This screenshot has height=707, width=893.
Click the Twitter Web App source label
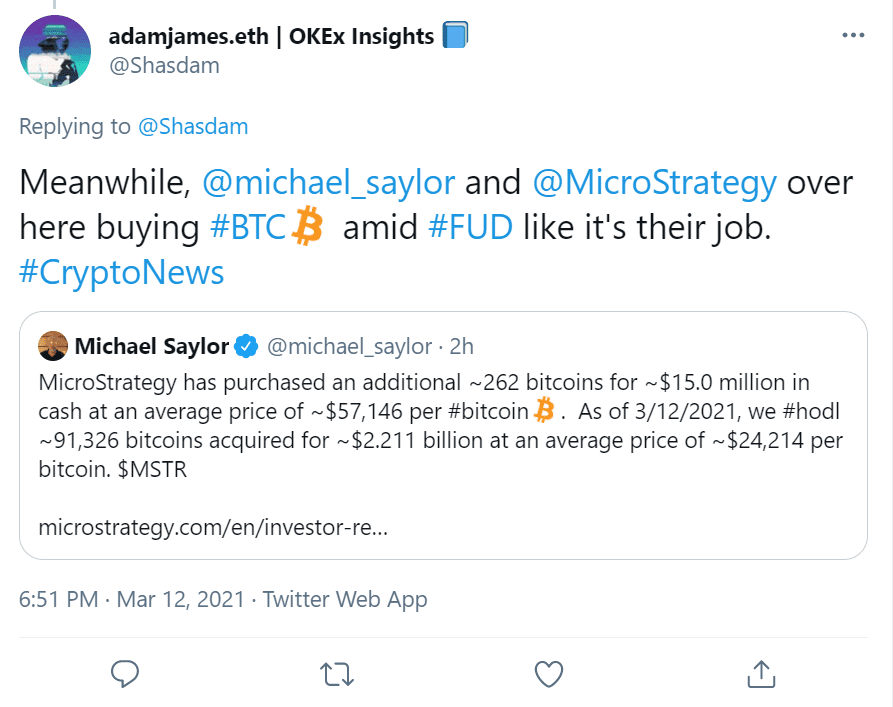click(345, 599)
